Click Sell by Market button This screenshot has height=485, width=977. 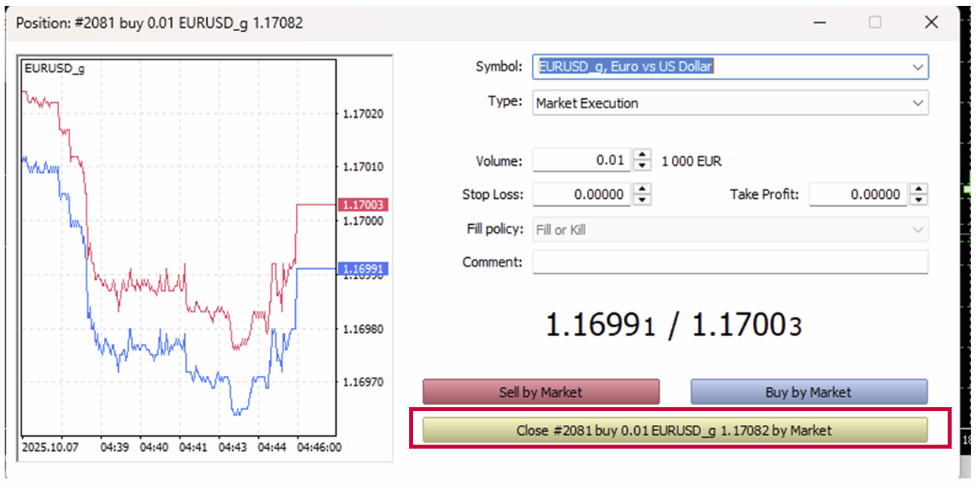[541, 392]
